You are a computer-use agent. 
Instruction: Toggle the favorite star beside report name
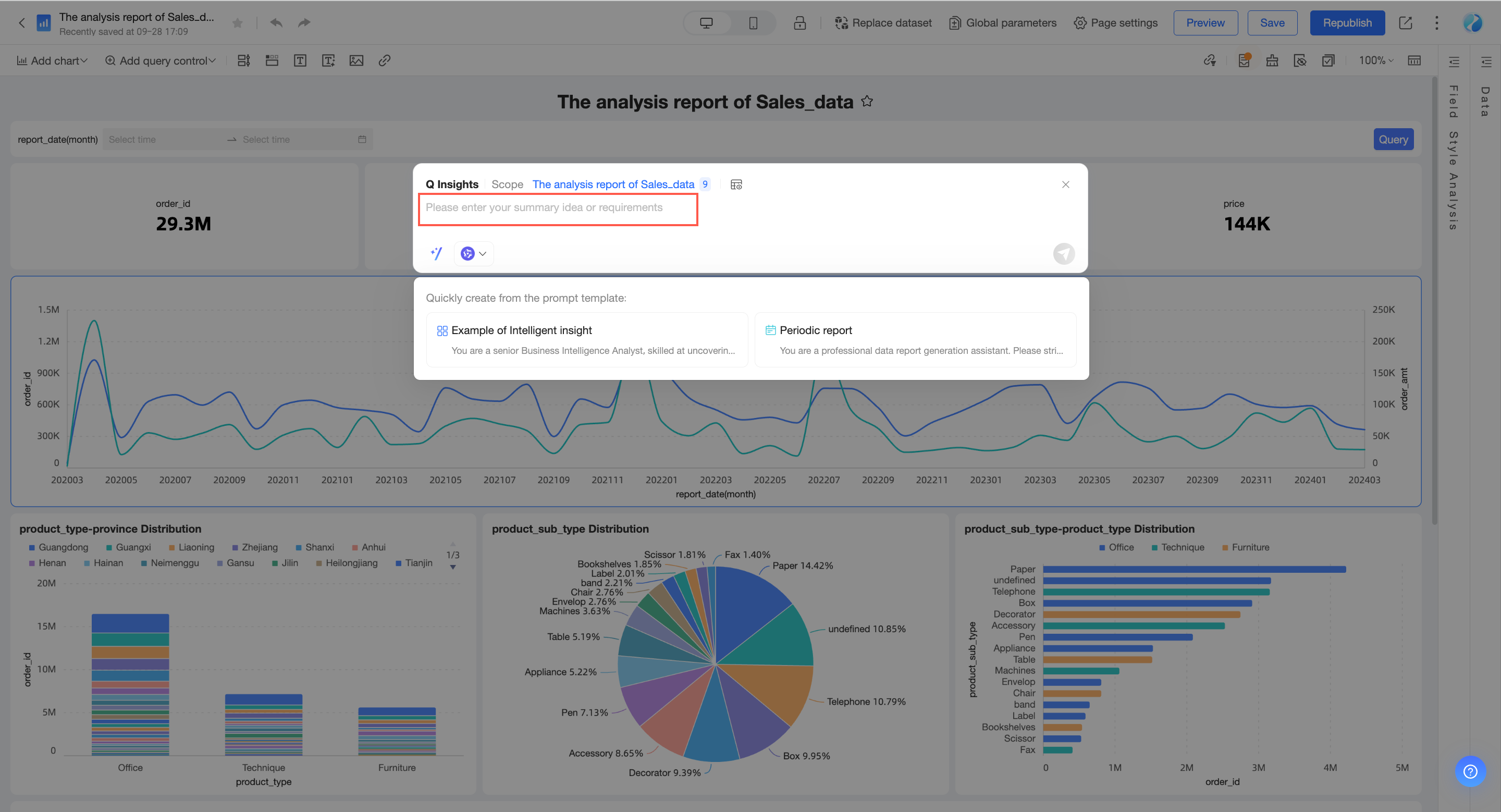point(237,23)
